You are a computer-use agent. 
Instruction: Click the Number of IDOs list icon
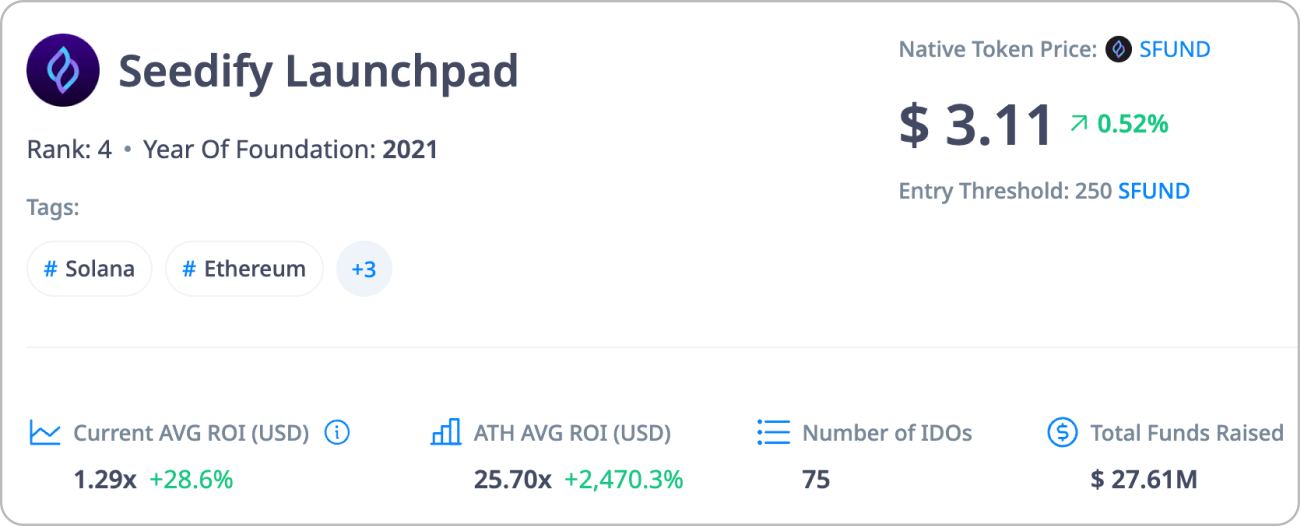click(774, 432)
